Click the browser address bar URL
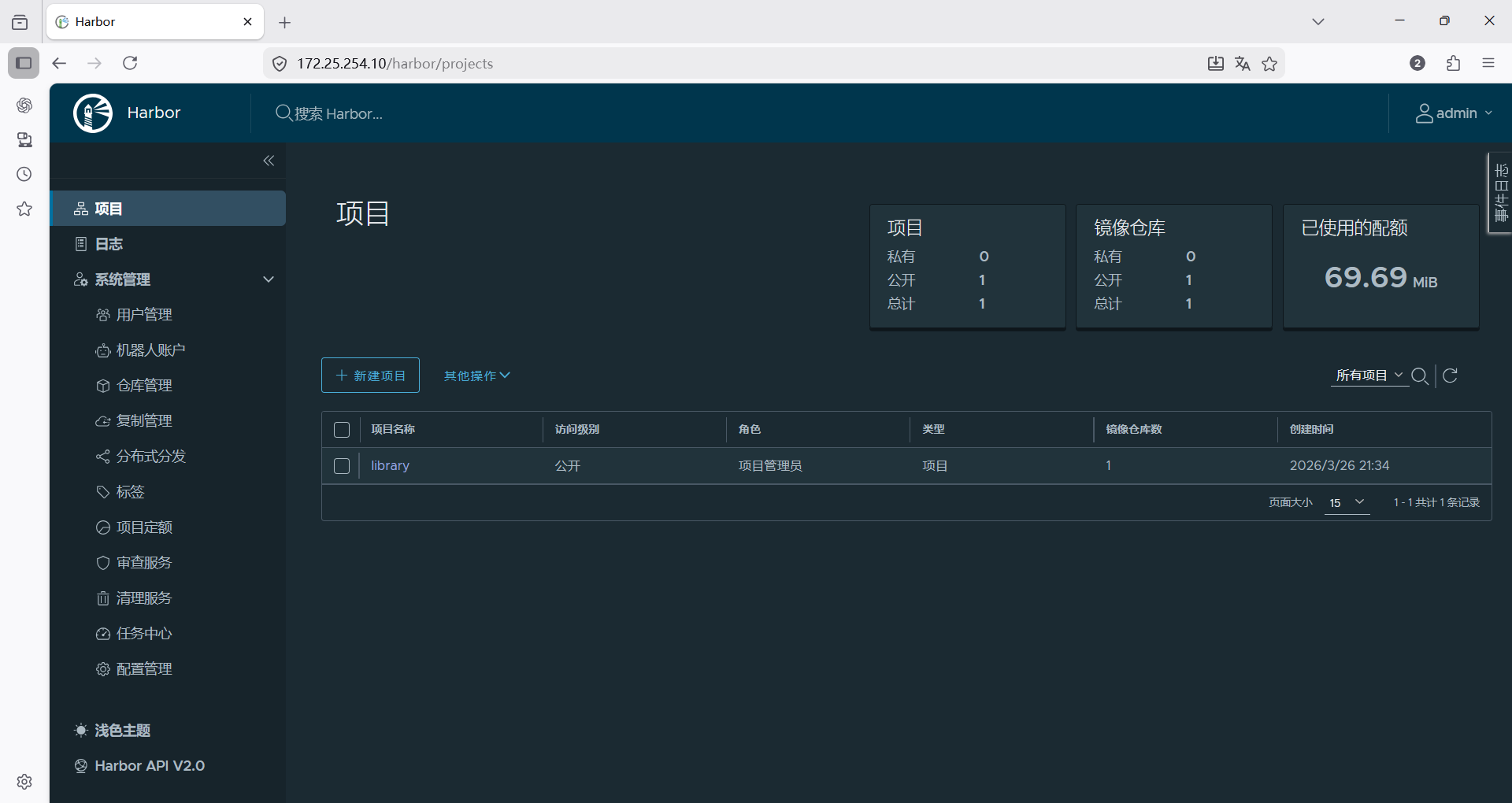 click(395, 64)
